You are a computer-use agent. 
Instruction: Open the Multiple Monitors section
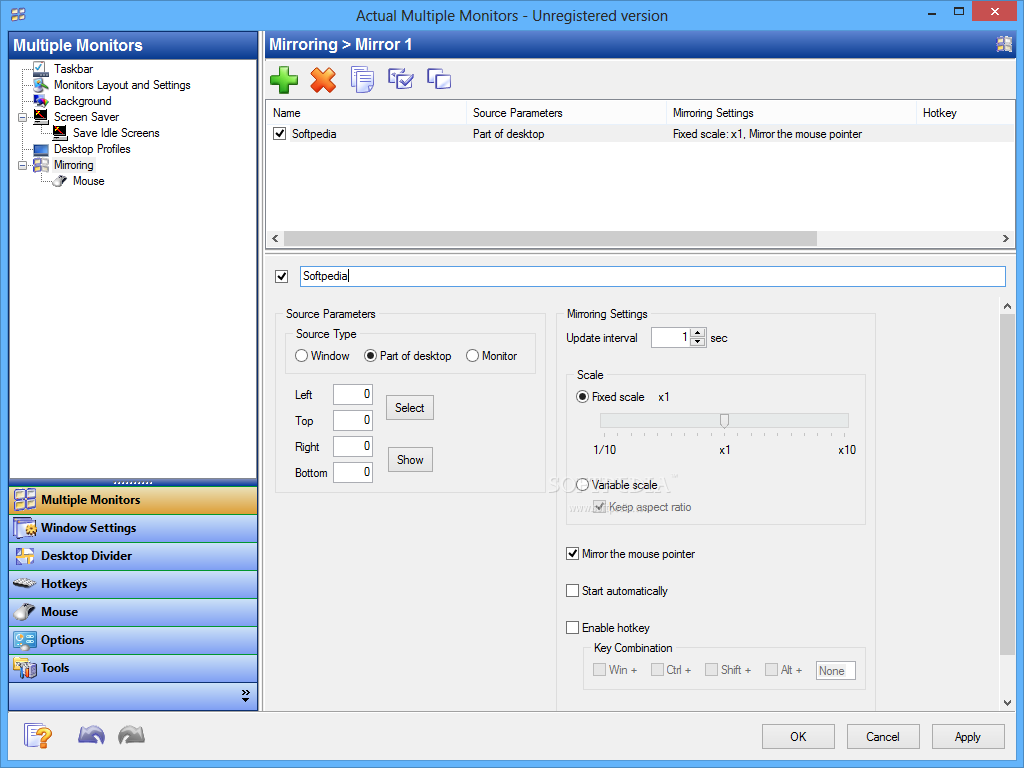[x=133, y=500]
